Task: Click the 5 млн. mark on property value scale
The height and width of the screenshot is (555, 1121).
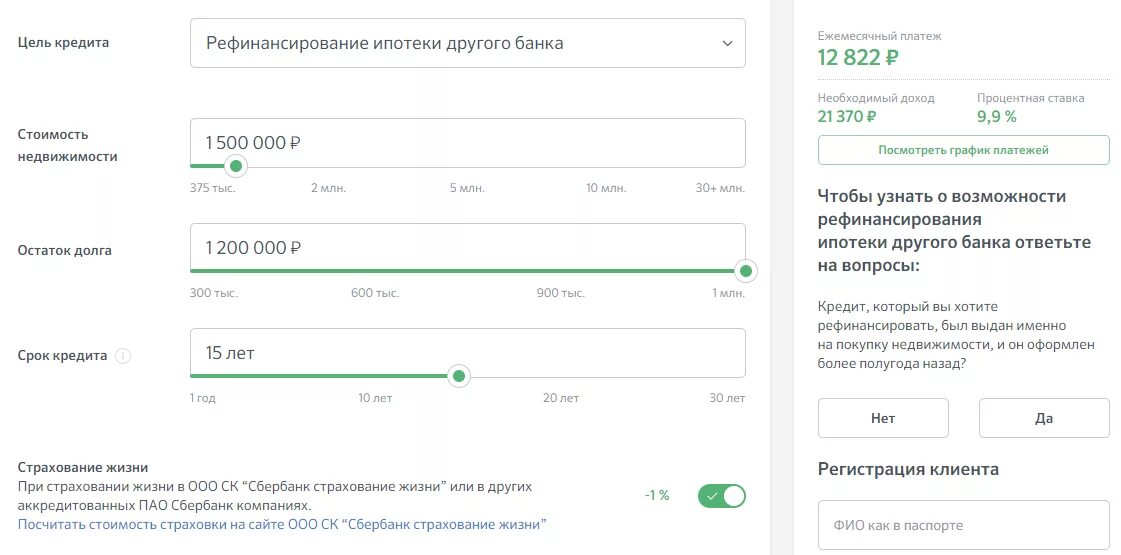Action: (x=466, y=188)
